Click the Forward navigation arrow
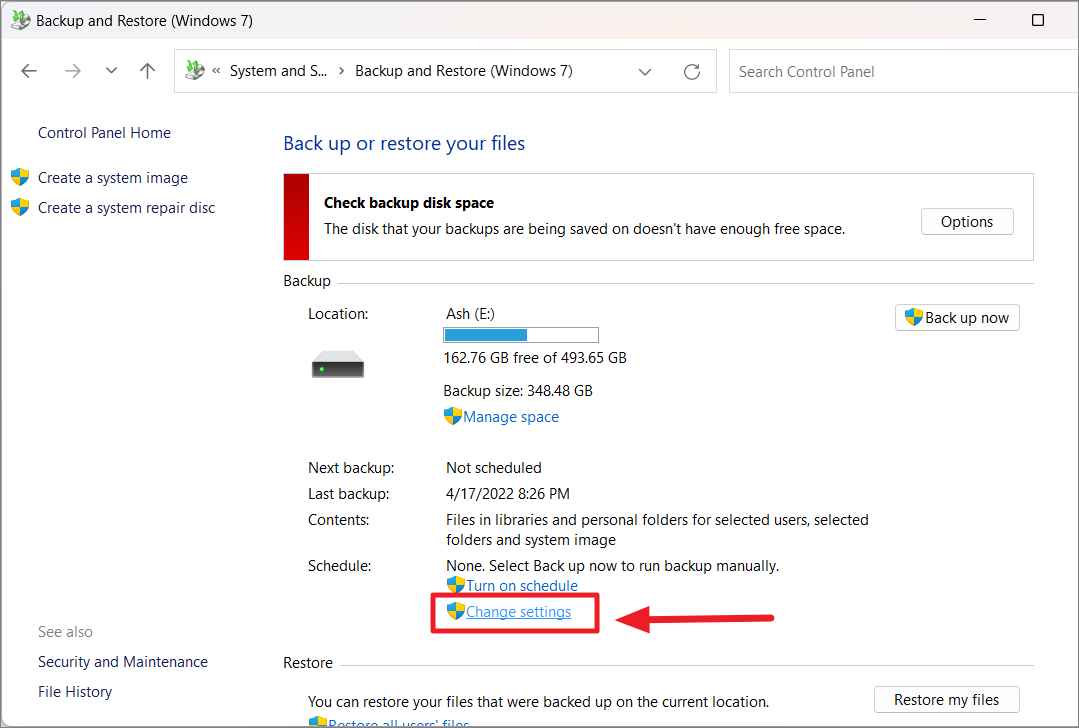 pos(72,71)
